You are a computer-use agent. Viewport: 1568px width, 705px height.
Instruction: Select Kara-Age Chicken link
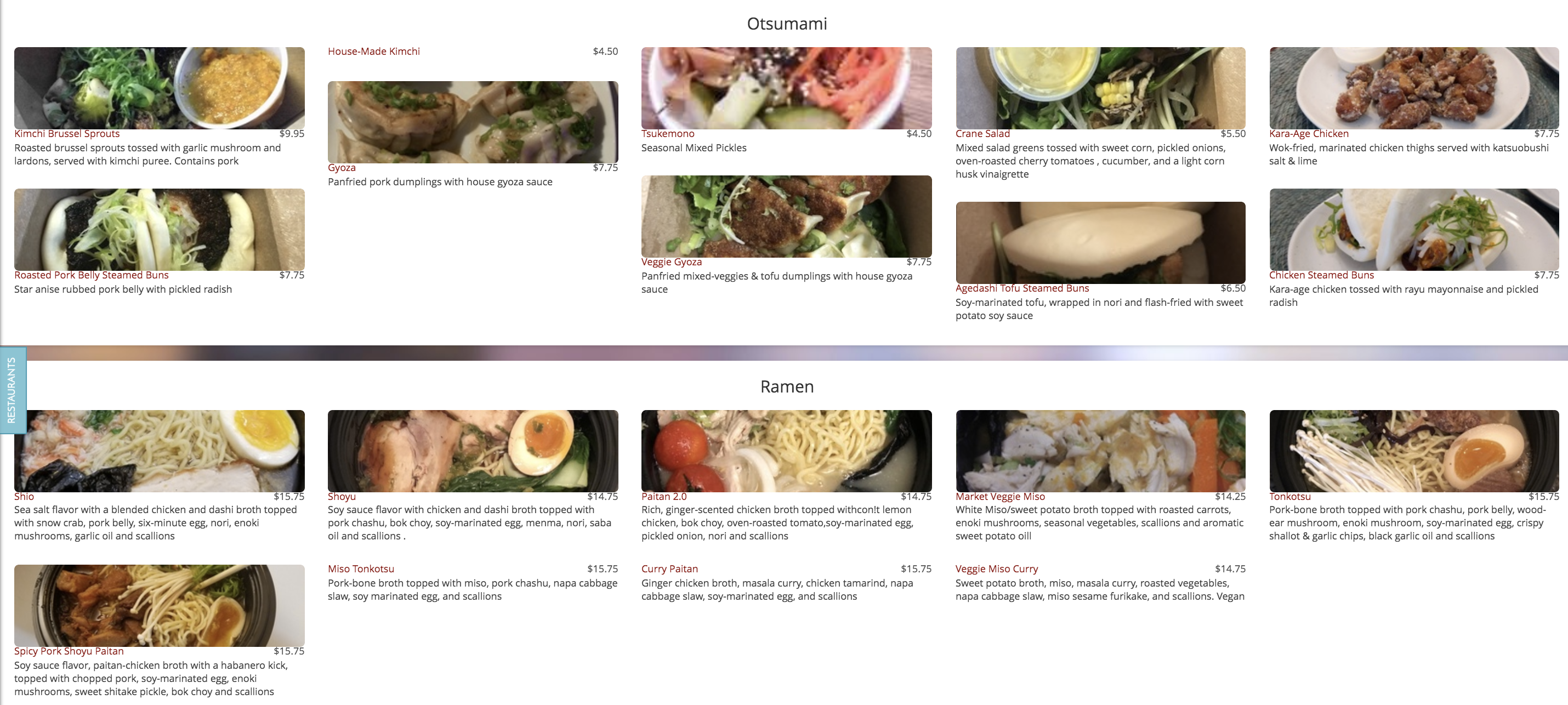point(1308,133)
